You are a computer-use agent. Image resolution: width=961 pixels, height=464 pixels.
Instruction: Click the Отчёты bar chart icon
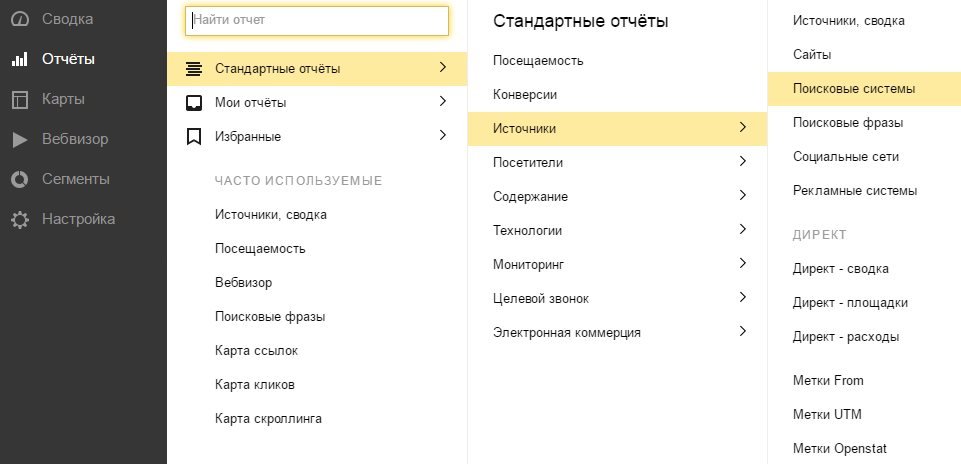point(20,59)
